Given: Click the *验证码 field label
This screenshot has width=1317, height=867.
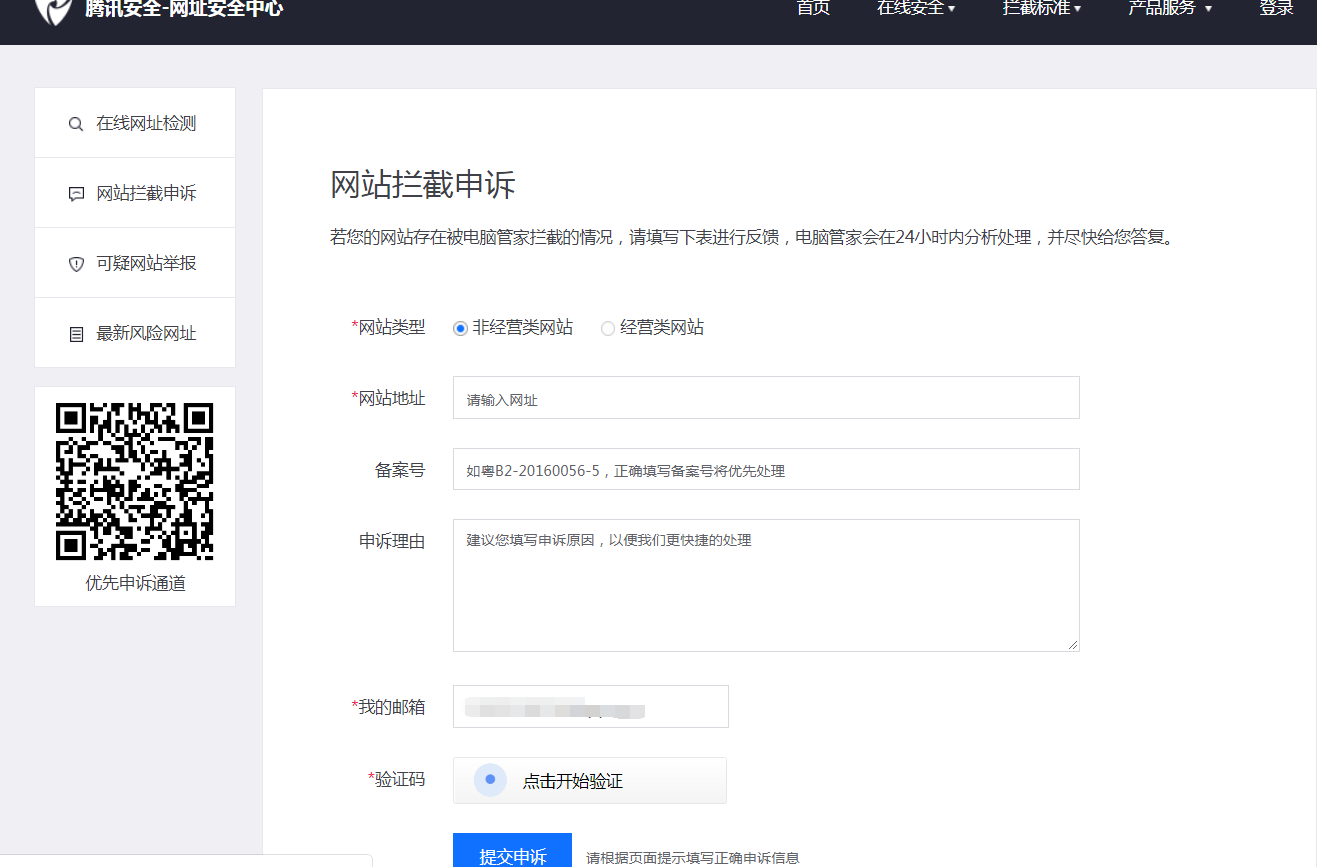Looking at the screenshot, I should pos(397,779).
